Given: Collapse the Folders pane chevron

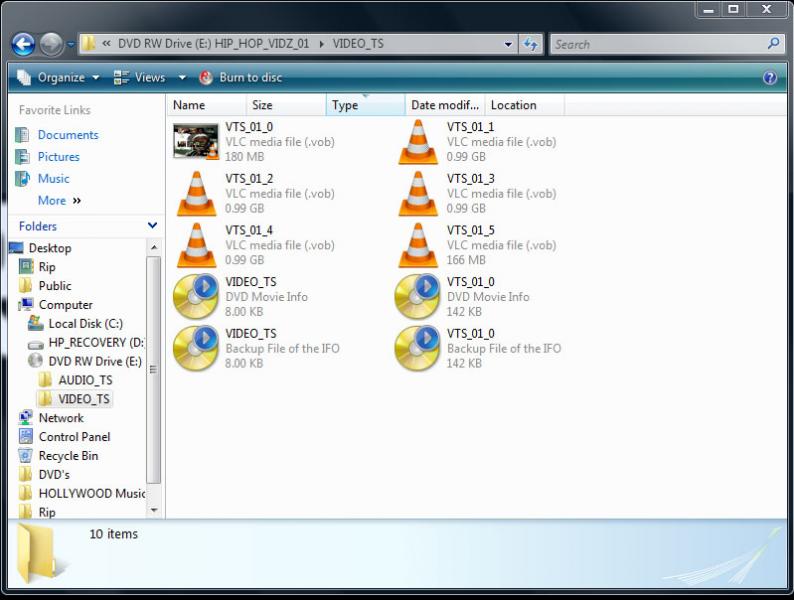Looking at the screenshot, I should [x=152, y=226].
